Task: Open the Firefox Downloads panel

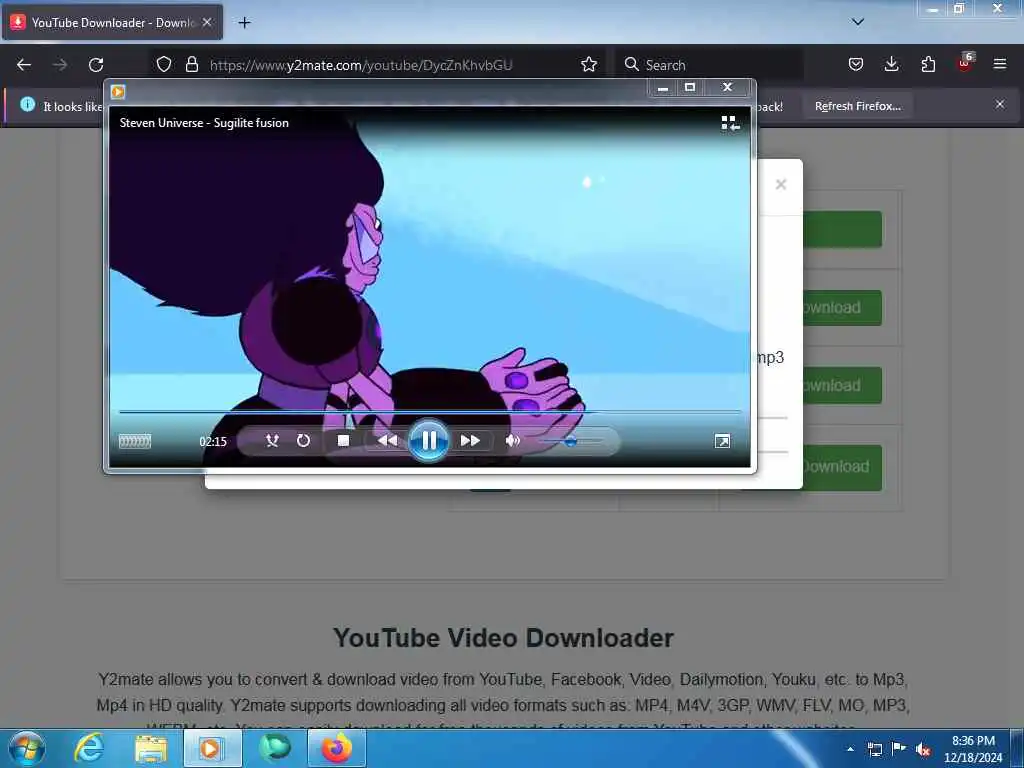Action: click(891, 64)
